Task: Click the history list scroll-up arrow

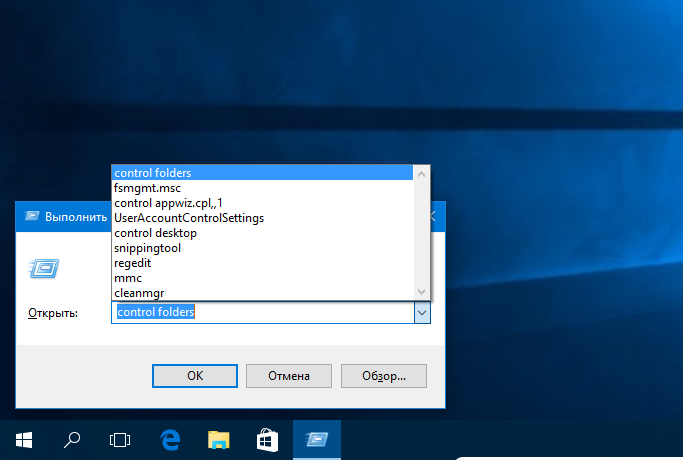Action: (x=421, y=174)
